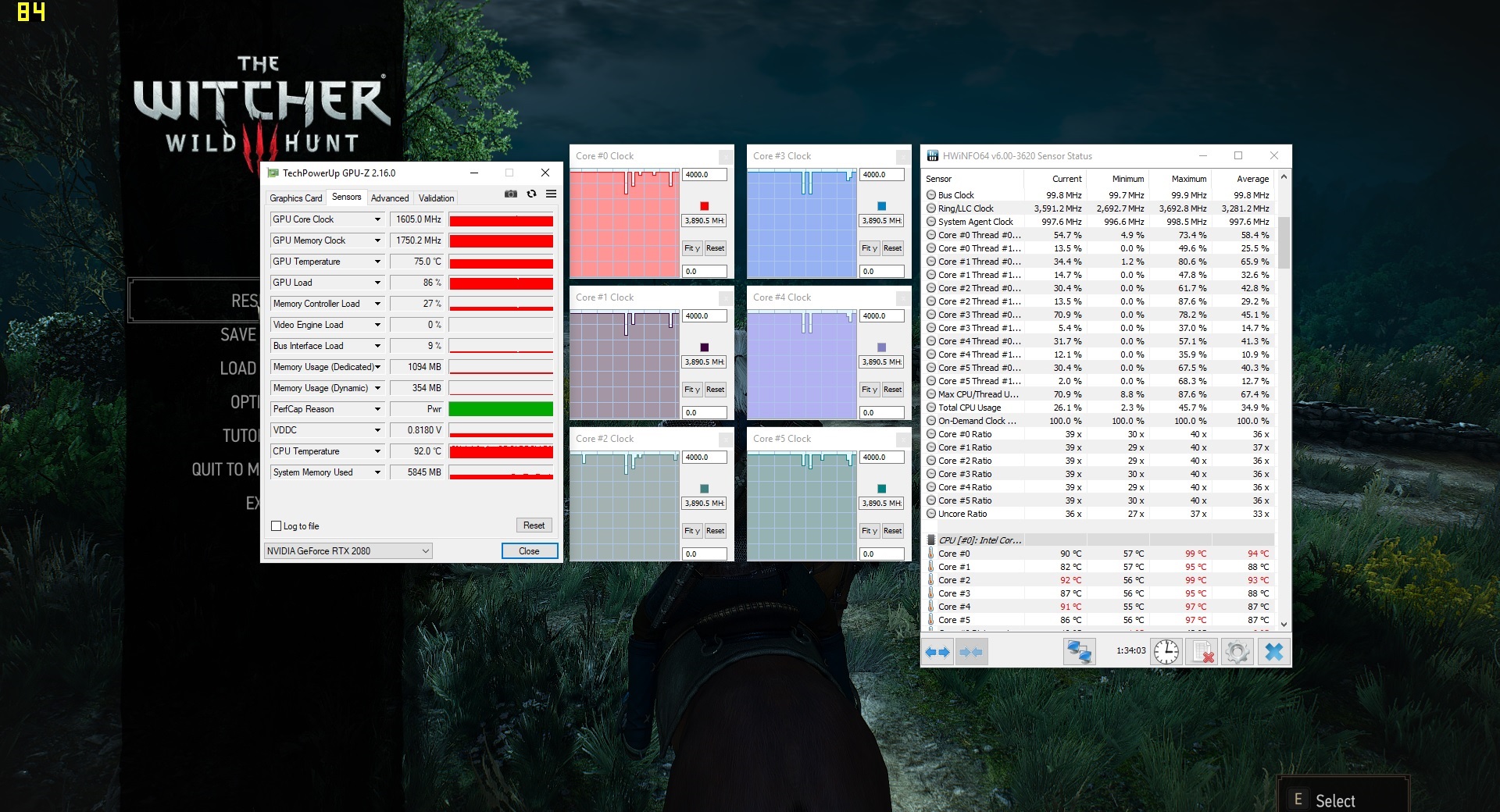
Task: Select the System Agent Clock sensor row
Action: point(1099,222)
